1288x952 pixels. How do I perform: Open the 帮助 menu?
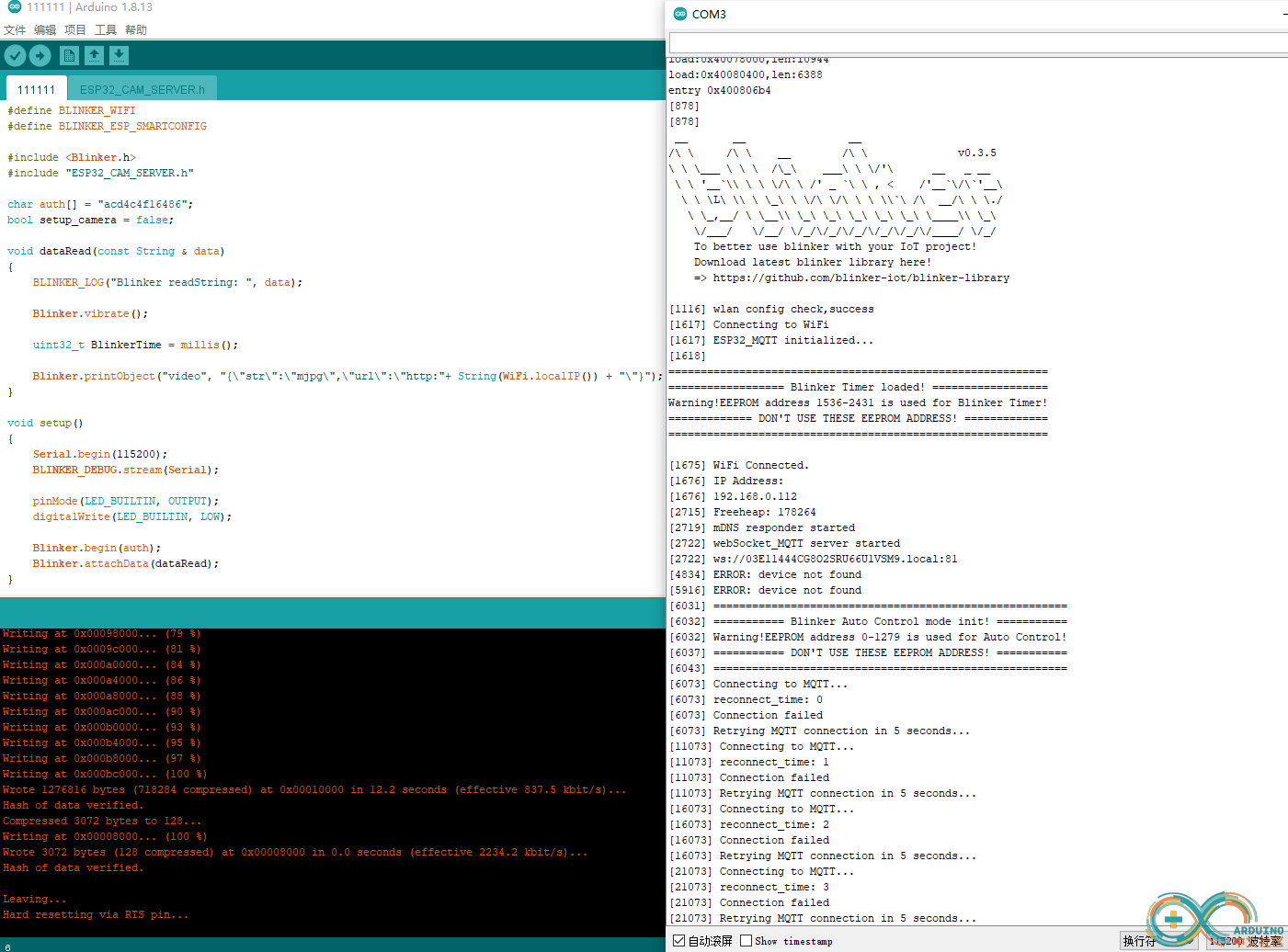point(136,30)
